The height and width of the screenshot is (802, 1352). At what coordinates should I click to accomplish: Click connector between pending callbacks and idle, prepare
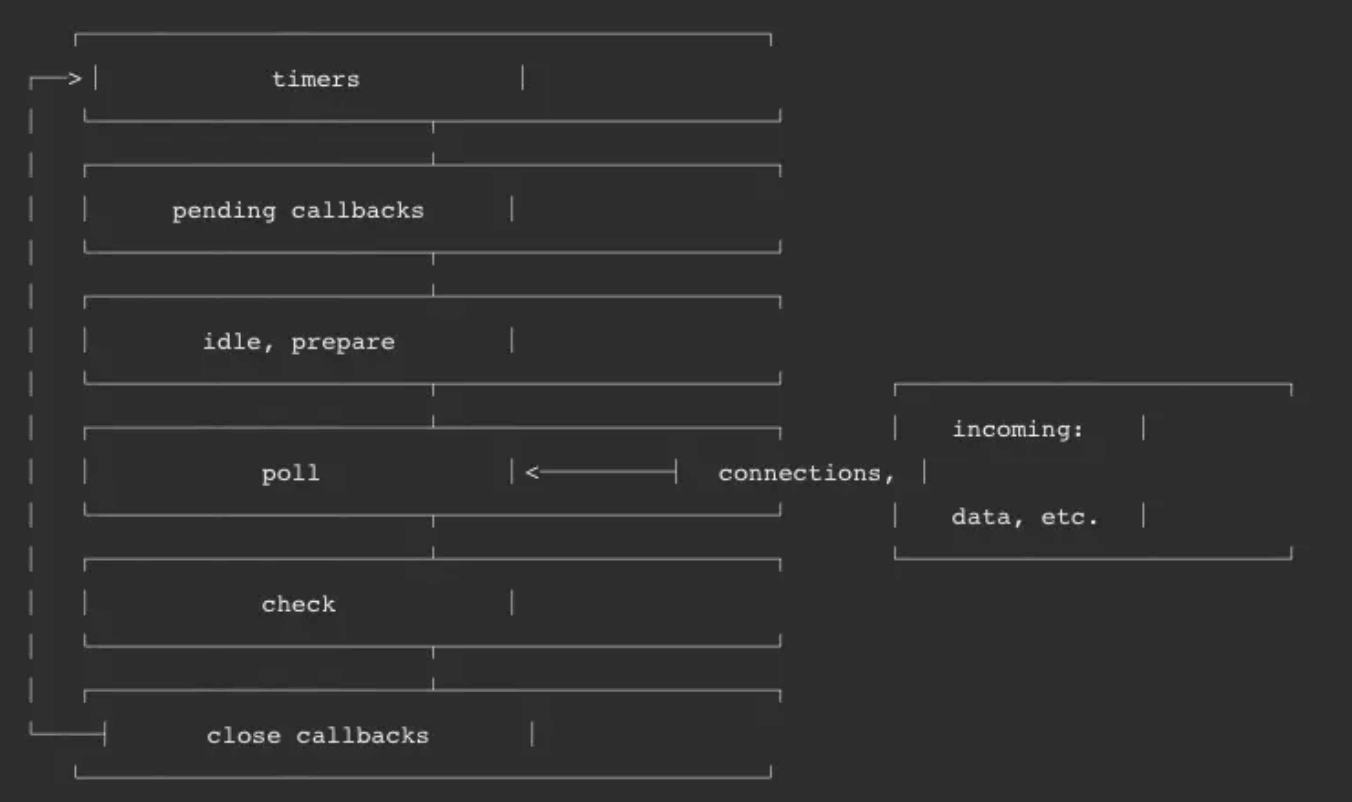coord(433,274)
